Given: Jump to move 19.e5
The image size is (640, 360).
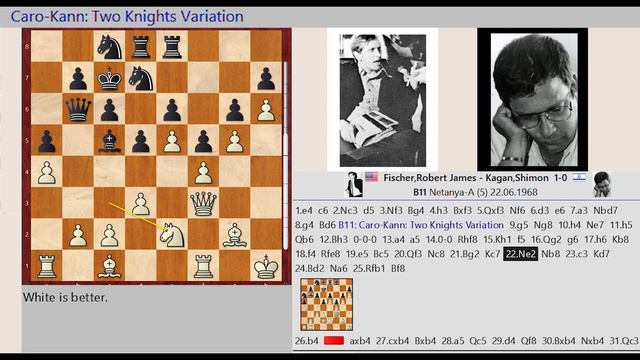Looking at the screenshot, I should [357, 254].
